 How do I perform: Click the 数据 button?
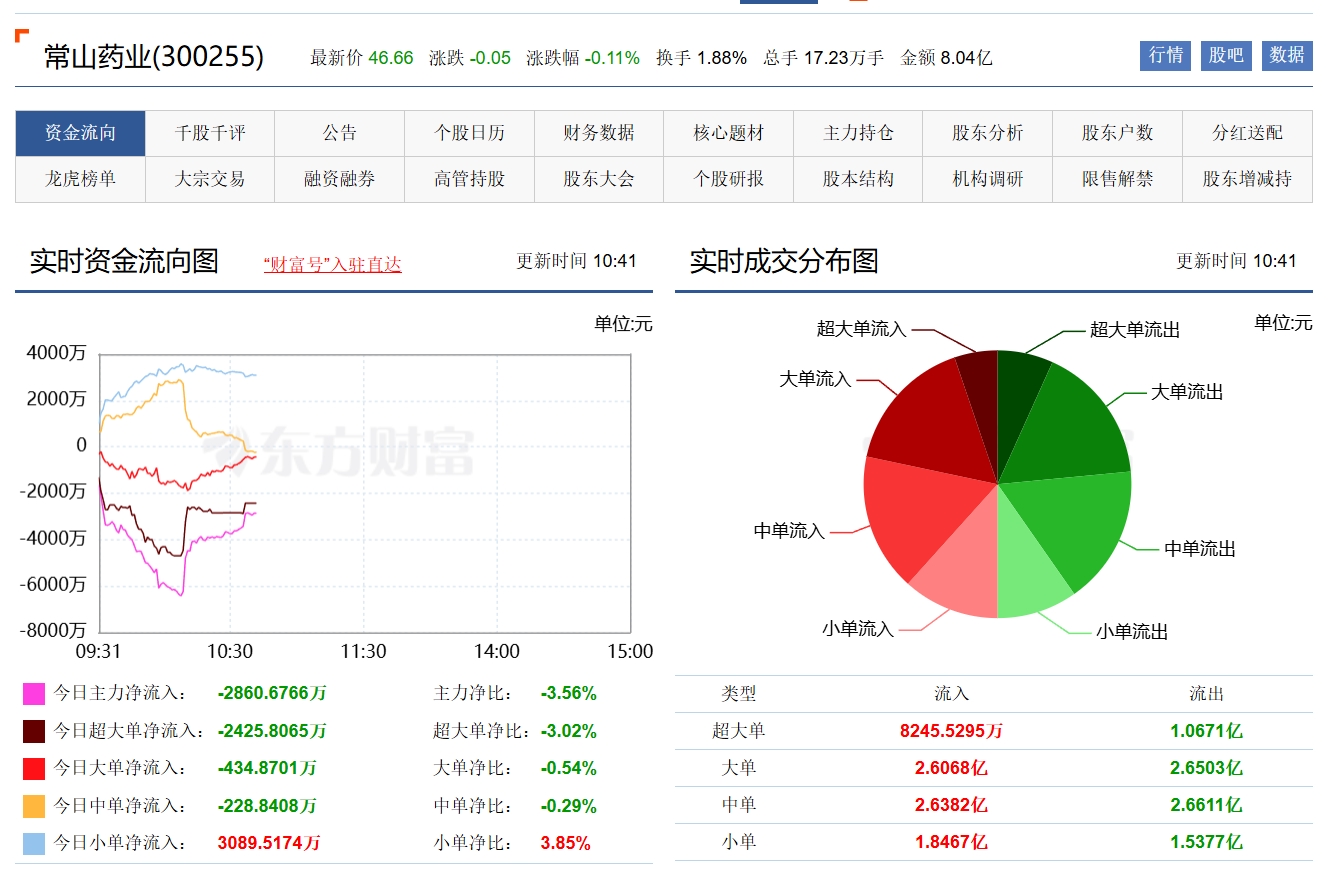(x=1287, y=55)
